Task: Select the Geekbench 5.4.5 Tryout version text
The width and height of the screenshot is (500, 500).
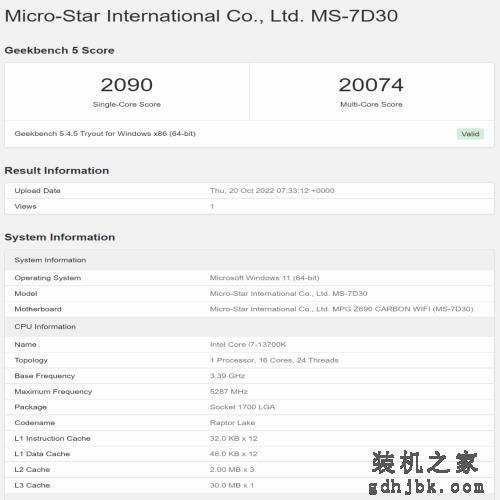Action: [105, 134]
